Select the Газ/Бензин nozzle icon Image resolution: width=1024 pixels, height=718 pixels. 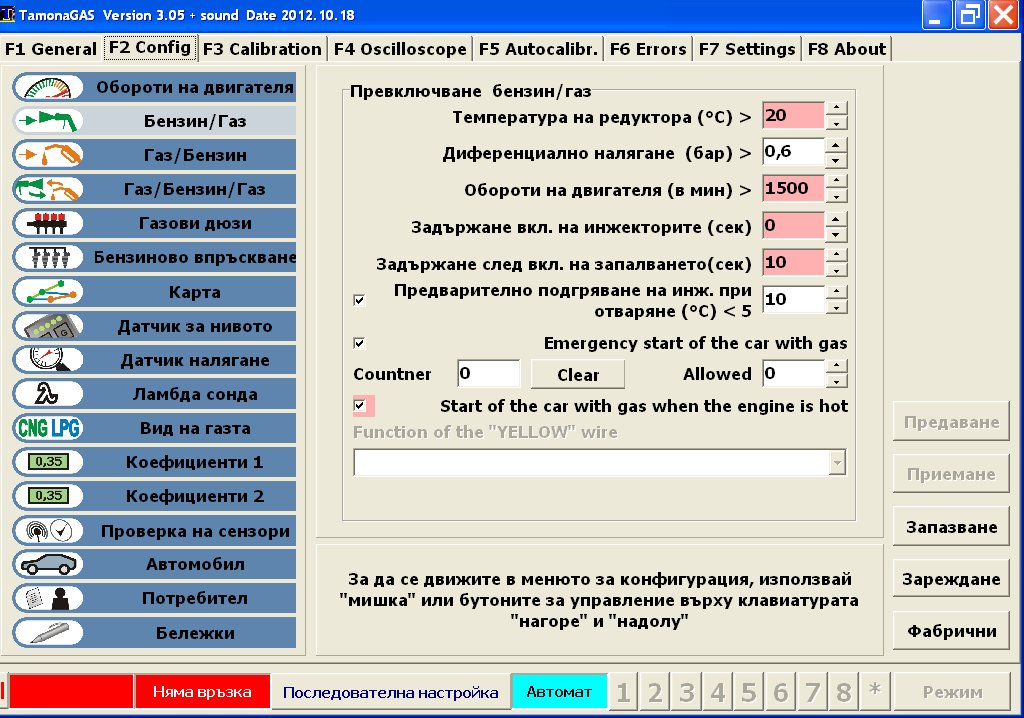pos(47,155)
